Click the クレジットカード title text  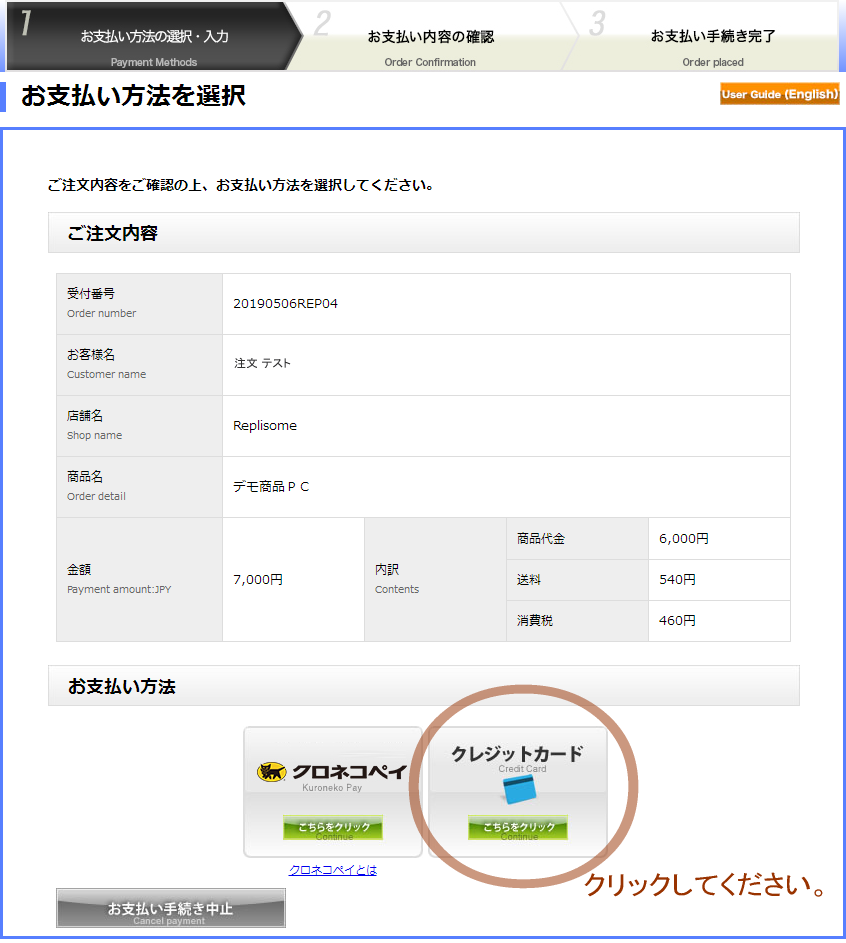point(516,754)
